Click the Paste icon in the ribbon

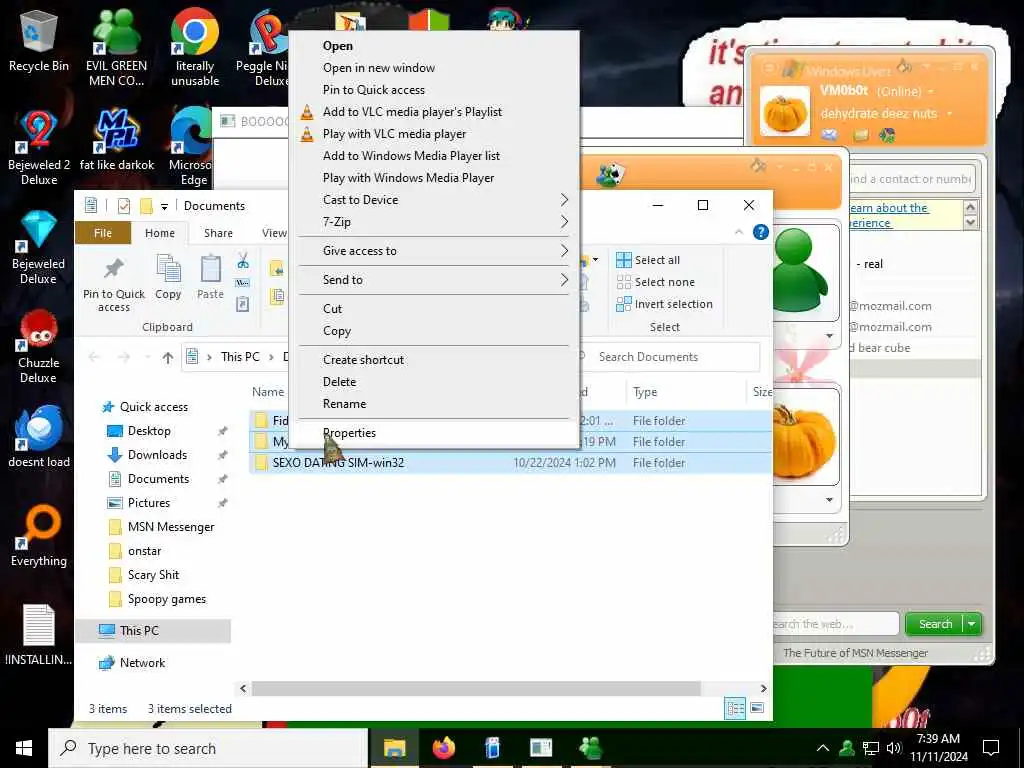coord(210,277)
